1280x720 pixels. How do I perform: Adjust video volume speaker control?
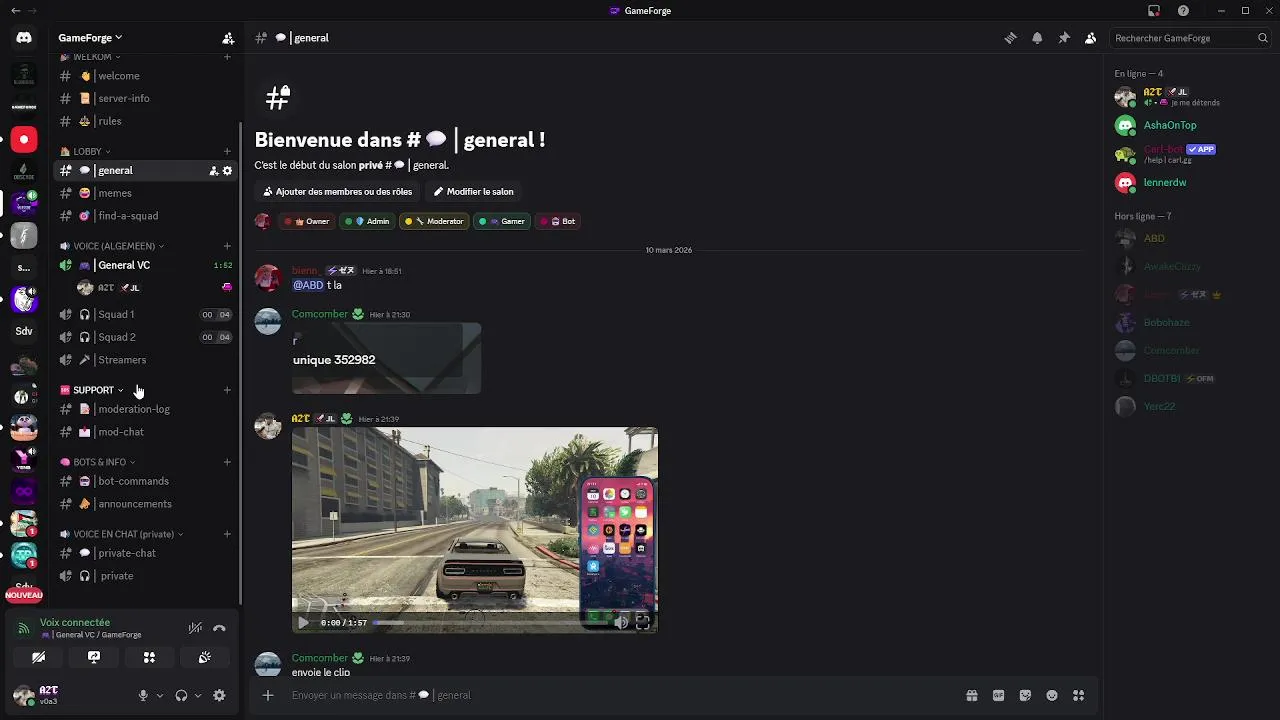(621, 622)
